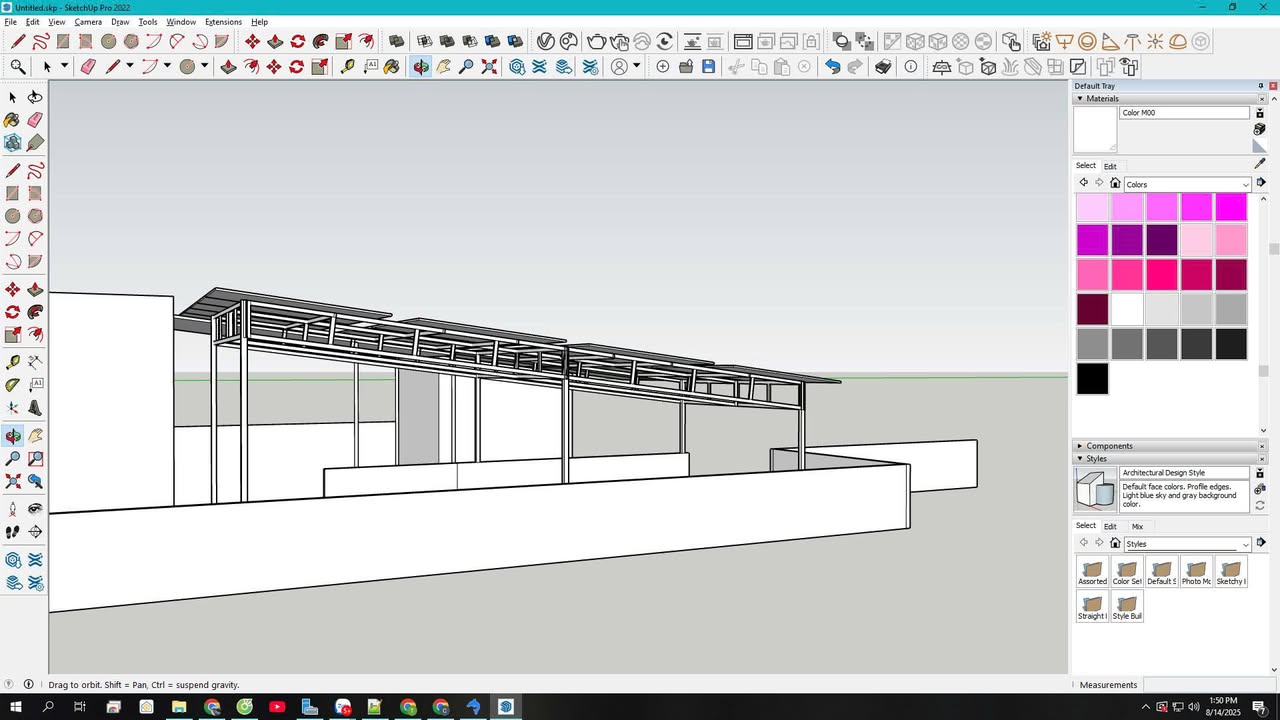This screenshot has height=720, width=1280.
Task: Choose the Walk footprints tool
Action: (x=13, y=532)
